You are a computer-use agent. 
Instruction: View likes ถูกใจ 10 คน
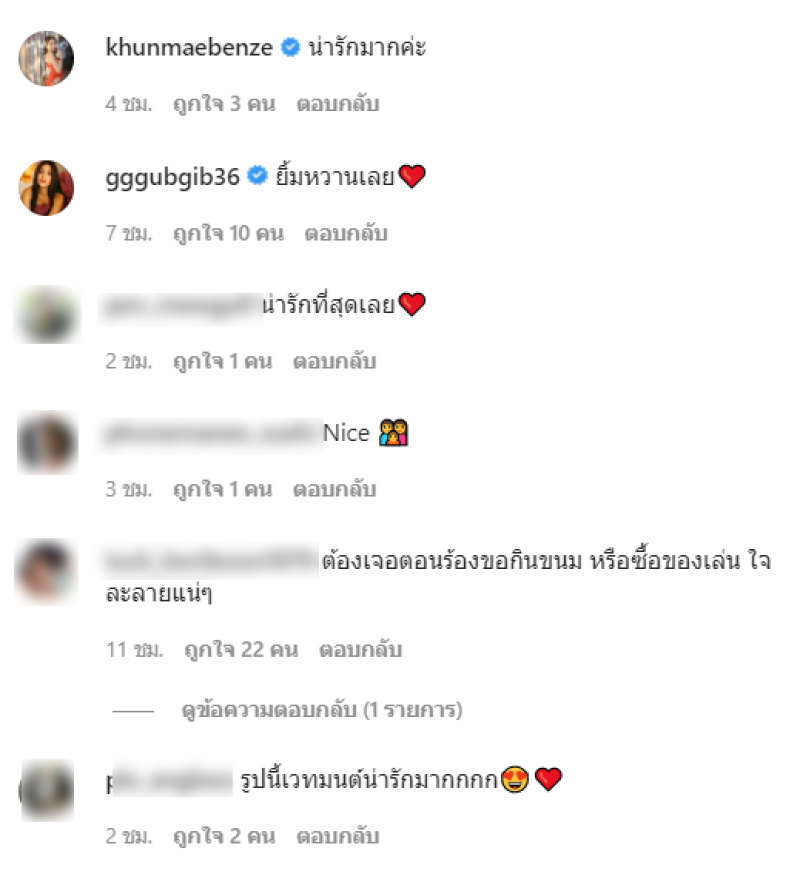[228, 233]
